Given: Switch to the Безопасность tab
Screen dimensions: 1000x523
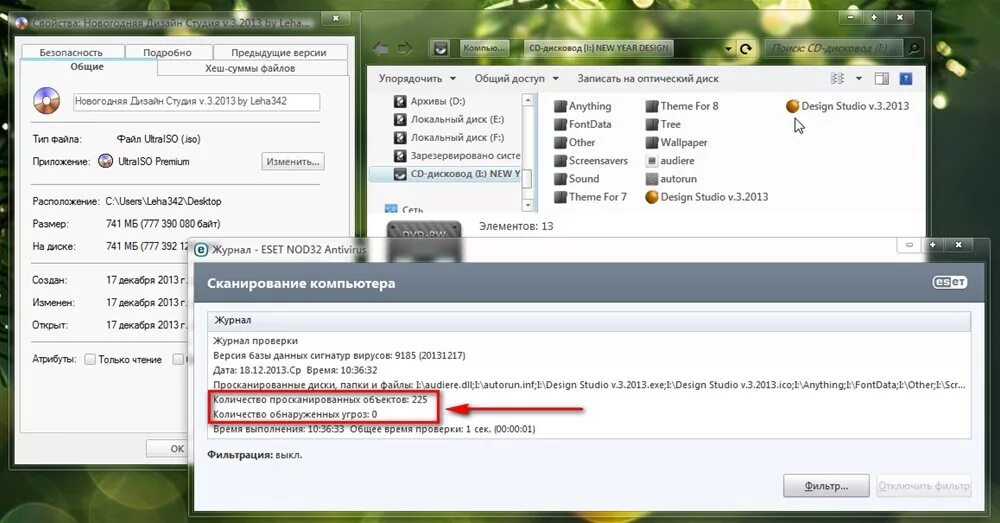Looking at the screenshot, I should 71,52.
